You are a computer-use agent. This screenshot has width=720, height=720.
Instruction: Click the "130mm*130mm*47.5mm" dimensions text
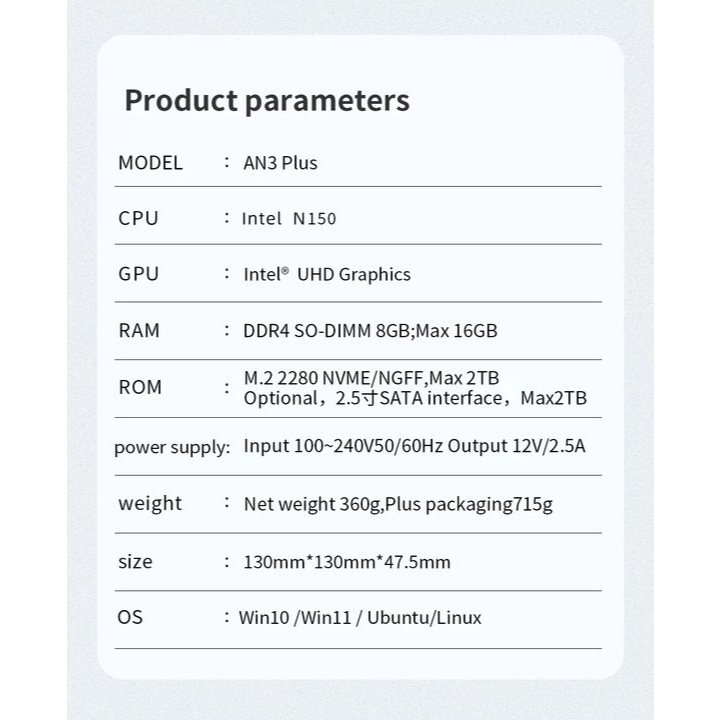click(x=347, y=562)
